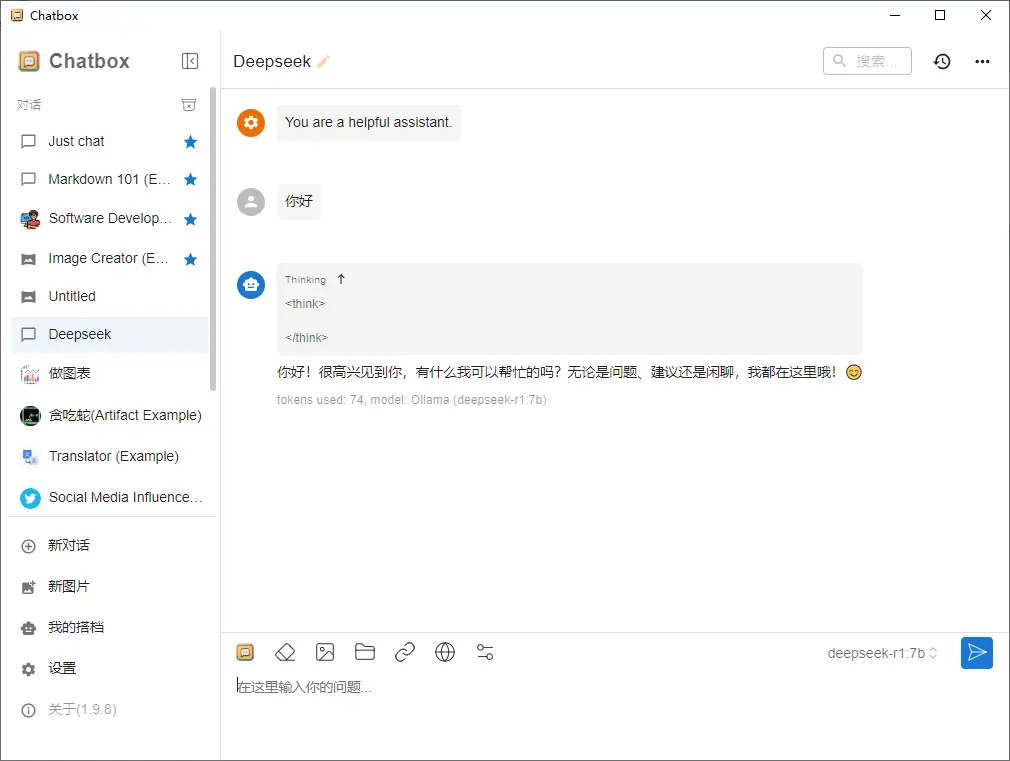Collapse the sidebar panel icon

(x=190, y=61)
